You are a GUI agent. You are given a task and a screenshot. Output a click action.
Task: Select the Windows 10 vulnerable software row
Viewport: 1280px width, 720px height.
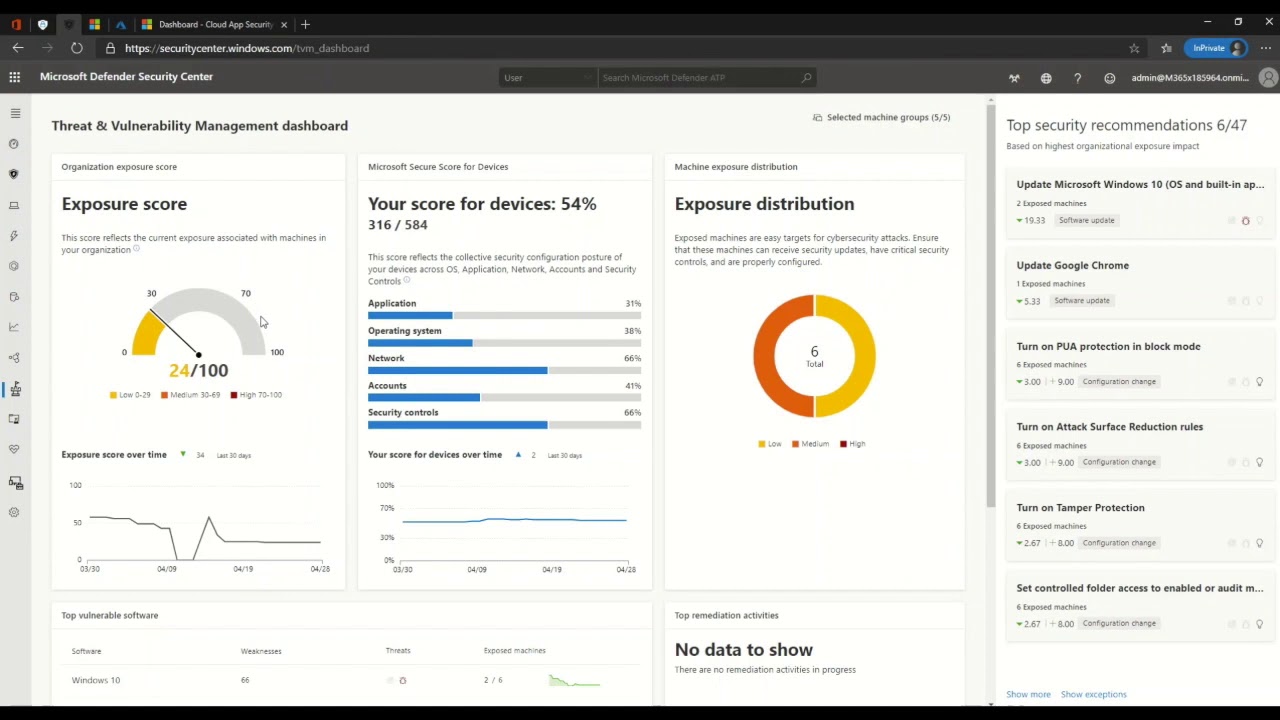click(x=350, y=681)
